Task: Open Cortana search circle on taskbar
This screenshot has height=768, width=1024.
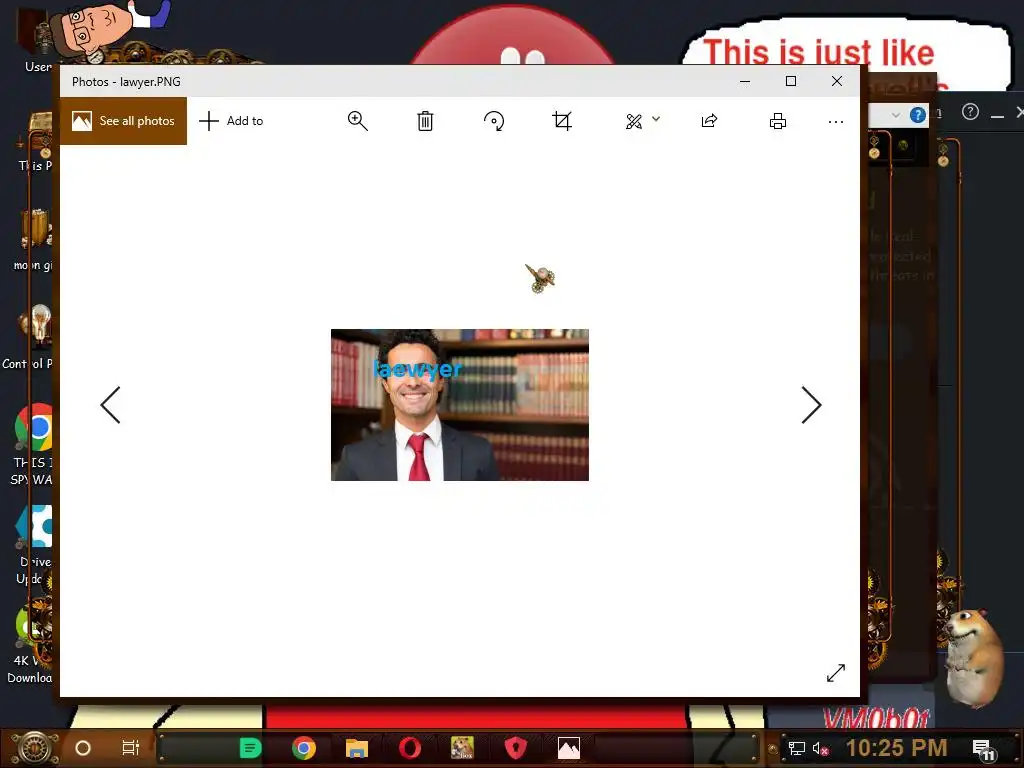Action: coord(83,748)
